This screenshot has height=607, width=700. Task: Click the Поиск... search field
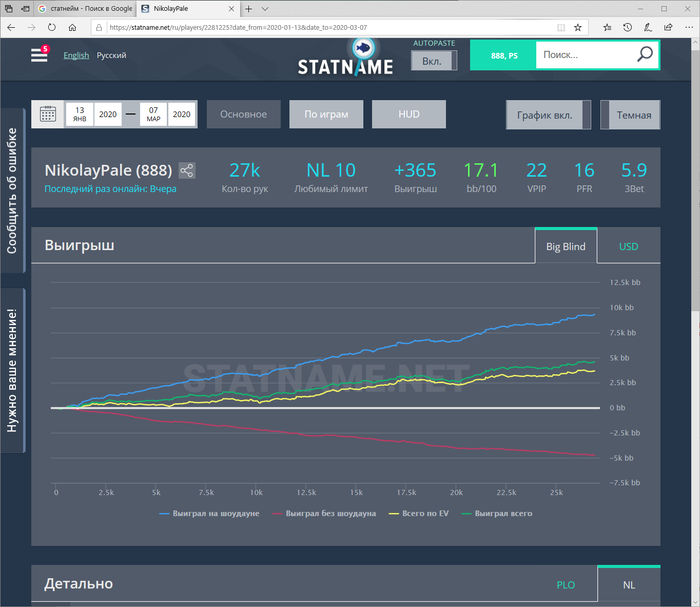click(585, 55)
